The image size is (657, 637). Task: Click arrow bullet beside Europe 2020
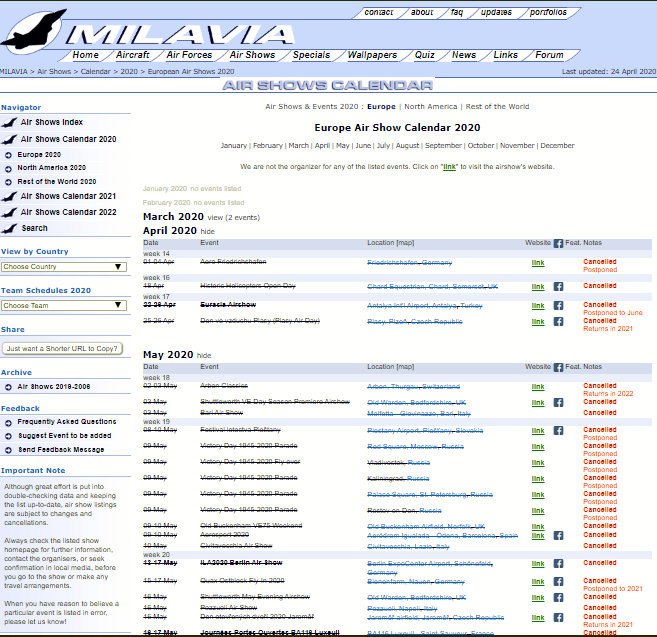[8, 155]
